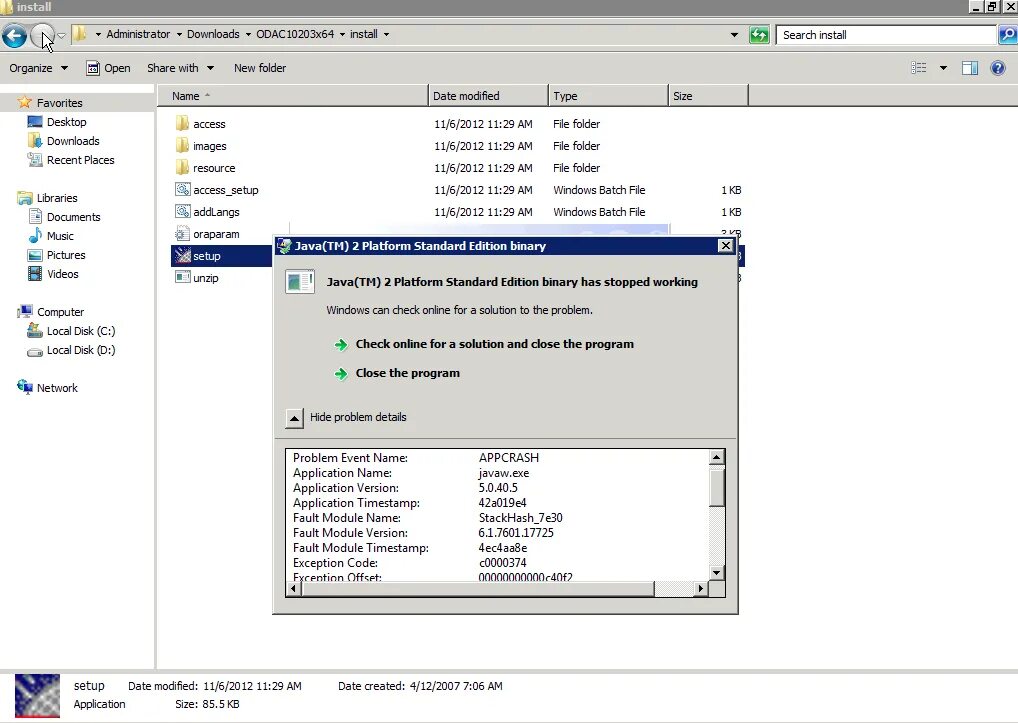Viewport: 1018px width, 723px height.
Task: Select the images folder icon
Action: point(182,145)
